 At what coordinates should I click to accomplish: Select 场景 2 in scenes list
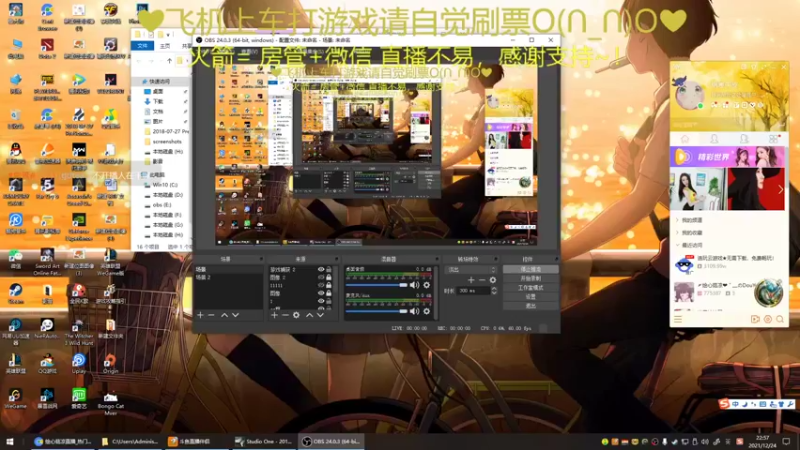click(229, 278)
